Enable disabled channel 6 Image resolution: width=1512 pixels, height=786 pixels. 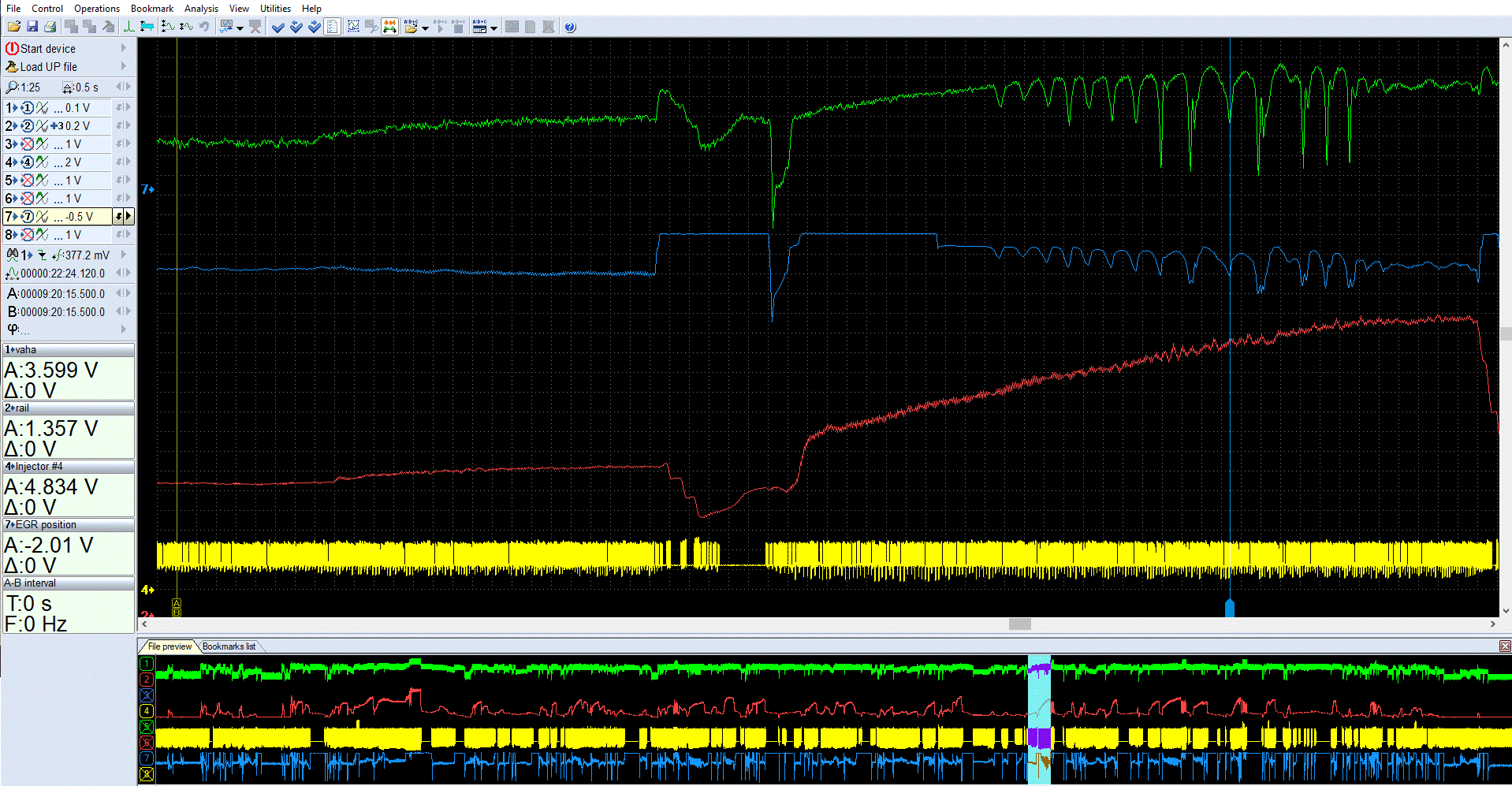point(27,199)
